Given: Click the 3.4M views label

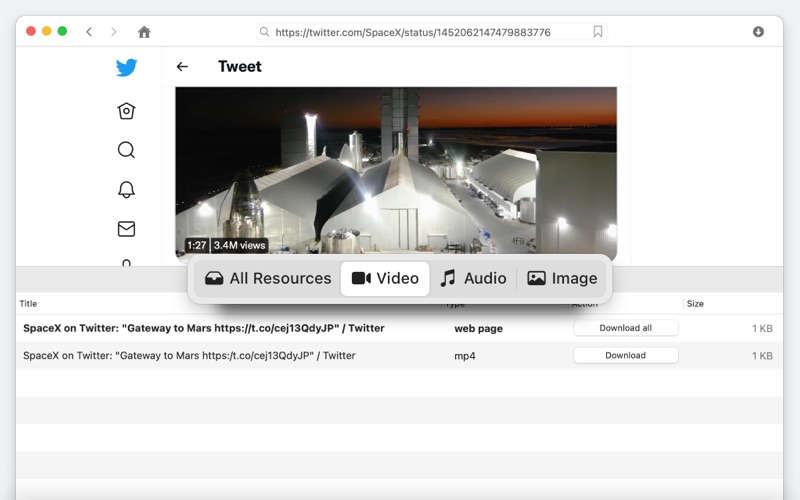Looking at the screenshot, I should (x=239, y=245).
